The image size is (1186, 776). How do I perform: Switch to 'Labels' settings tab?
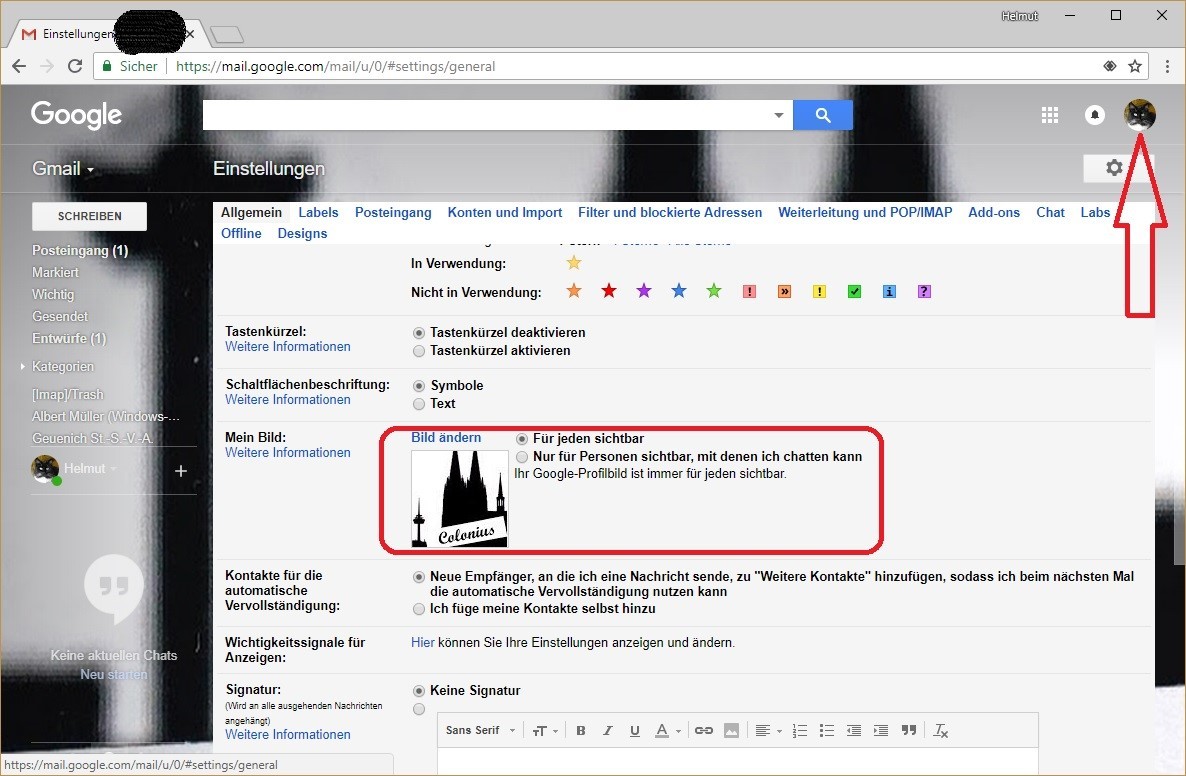pyautogui.click(x=318, y=213)
